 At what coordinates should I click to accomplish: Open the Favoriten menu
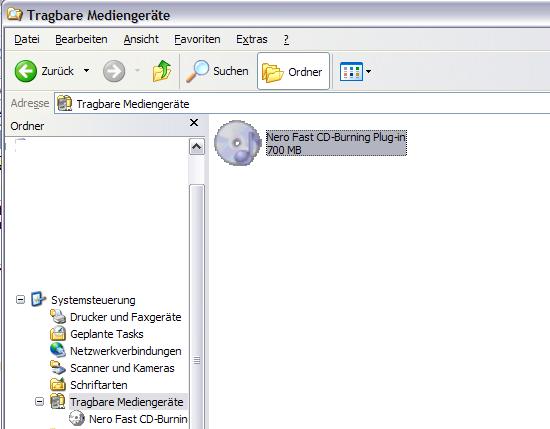(x=197, y=39)
